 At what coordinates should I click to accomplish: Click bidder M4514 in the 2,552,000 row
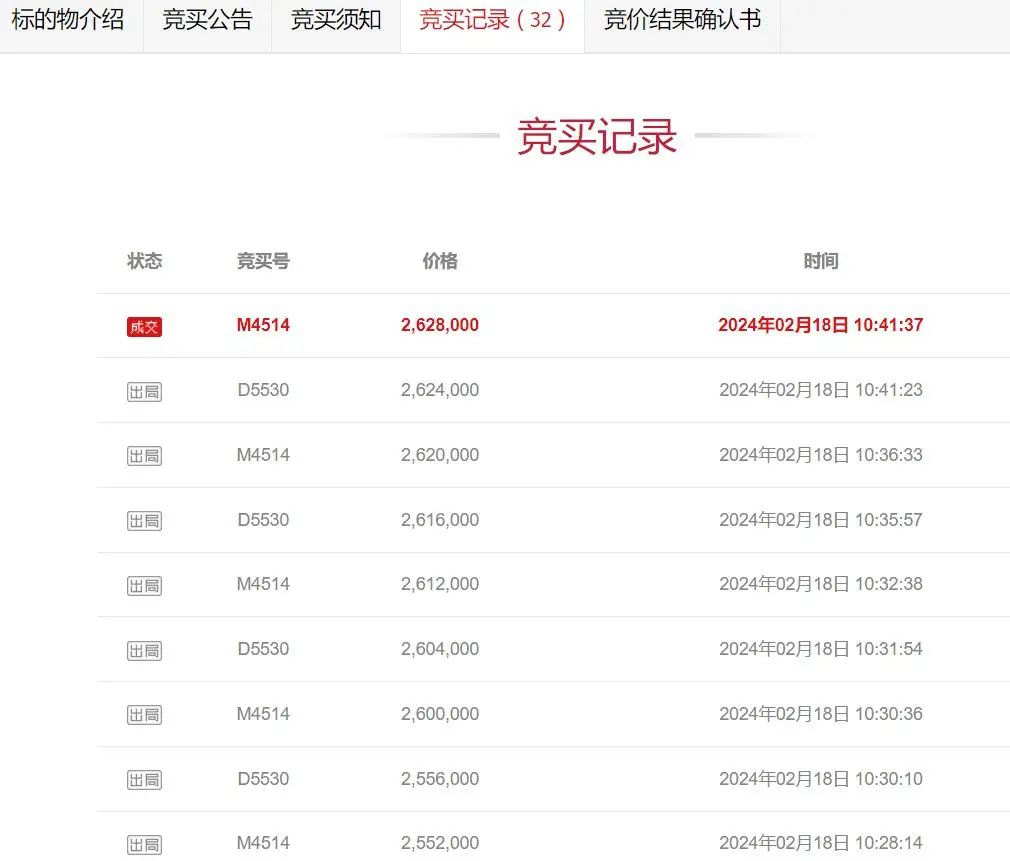point(263,842)
